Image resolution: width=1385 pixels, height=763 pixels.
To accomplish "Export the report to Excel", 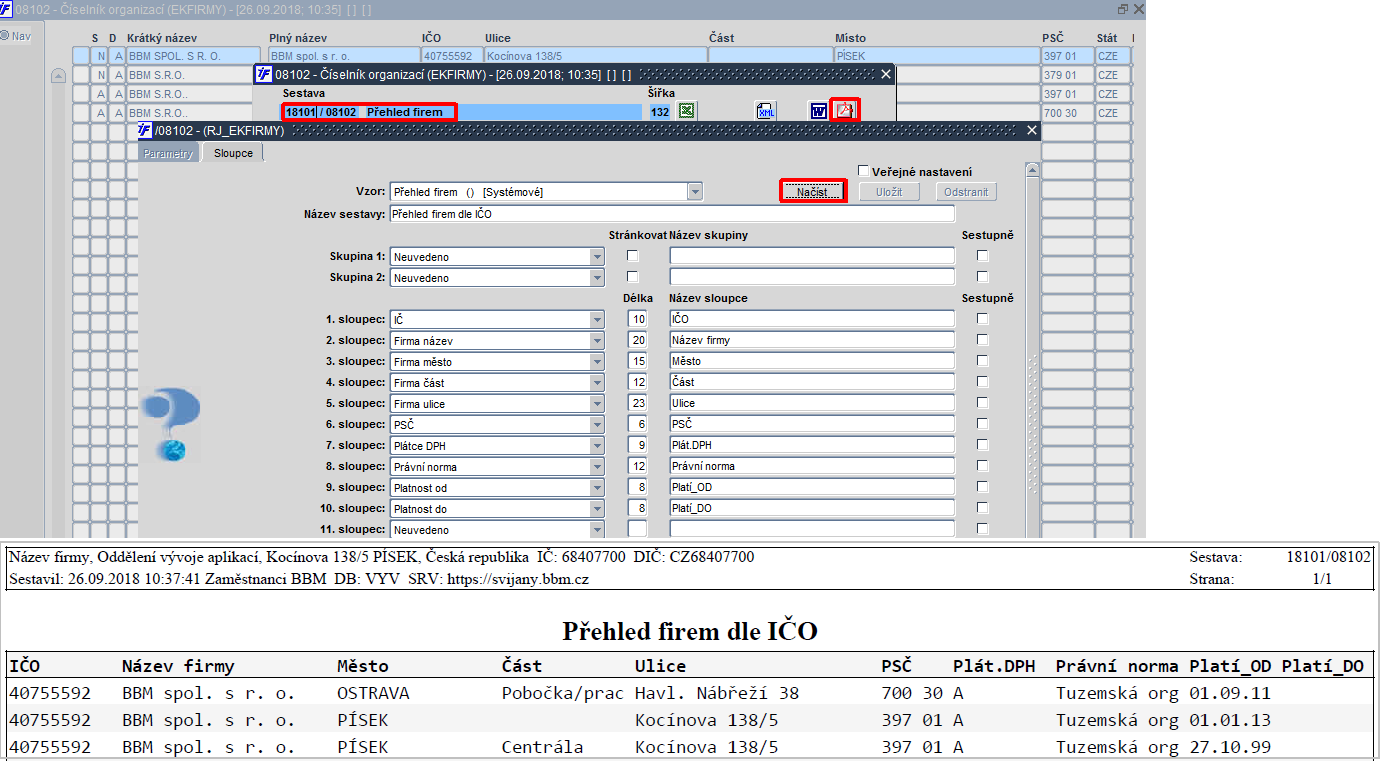I will [686, 111].
